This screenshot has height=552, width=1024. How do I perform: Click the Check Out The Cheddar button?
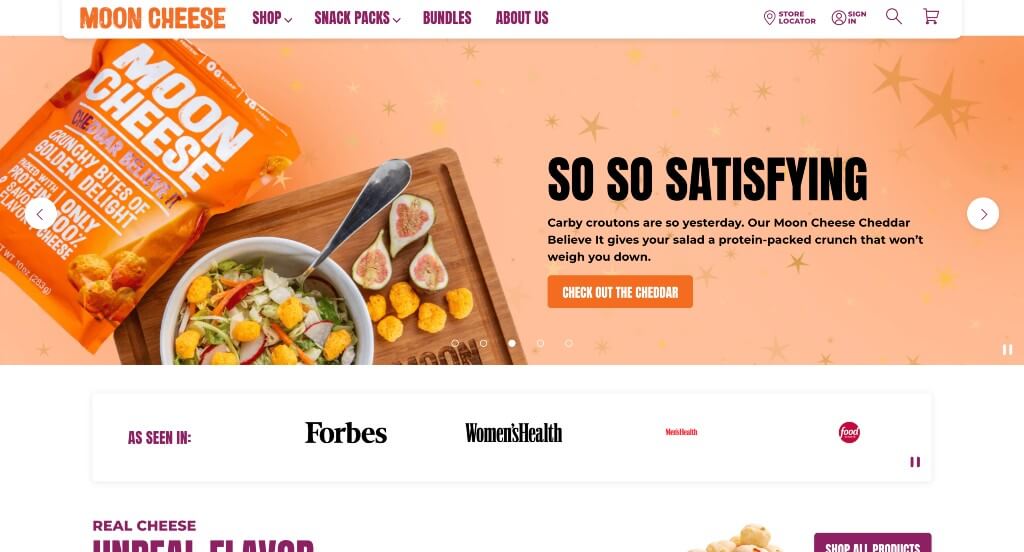pos(620,292)
